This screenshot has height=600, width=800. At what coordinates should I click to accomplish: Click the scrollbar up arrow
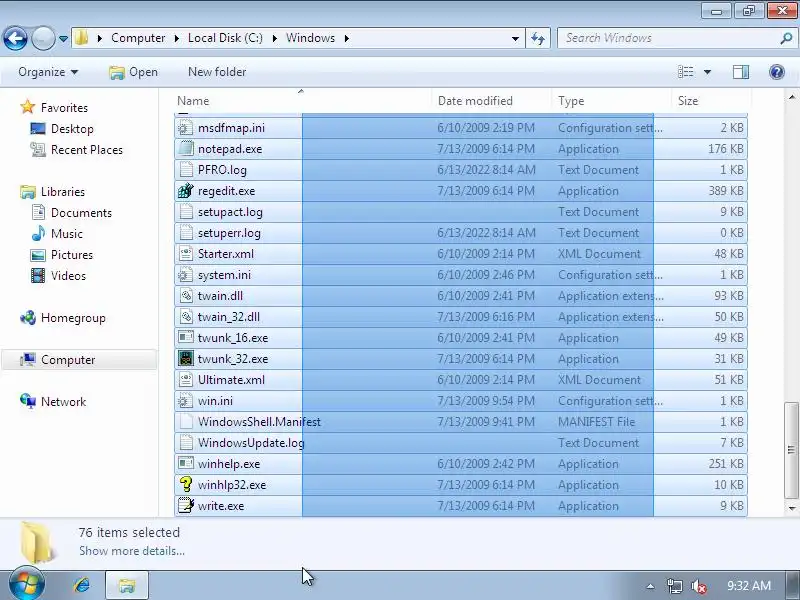pos(791,97)
